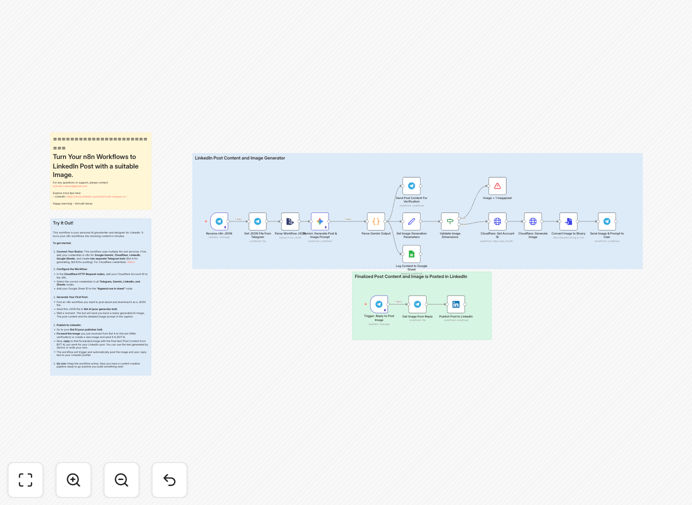Open the Parse Workflow JSON extract node
This screenshot has width=692, height=505.
point(290,221)
